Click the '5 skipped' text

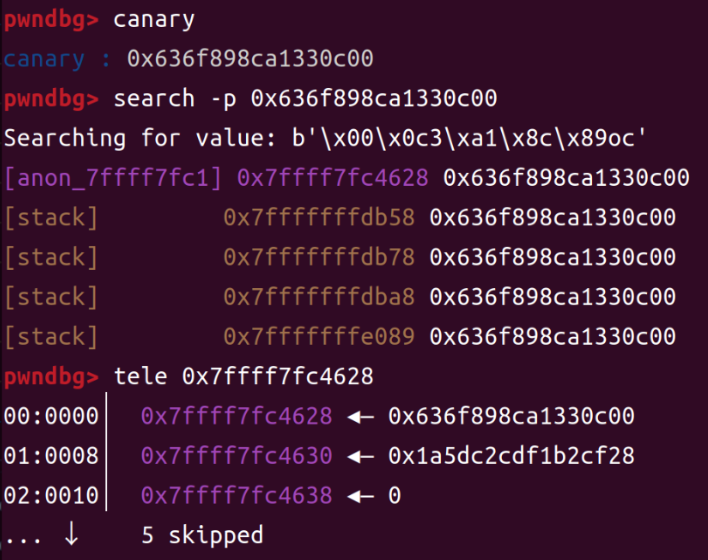[203, 535]
